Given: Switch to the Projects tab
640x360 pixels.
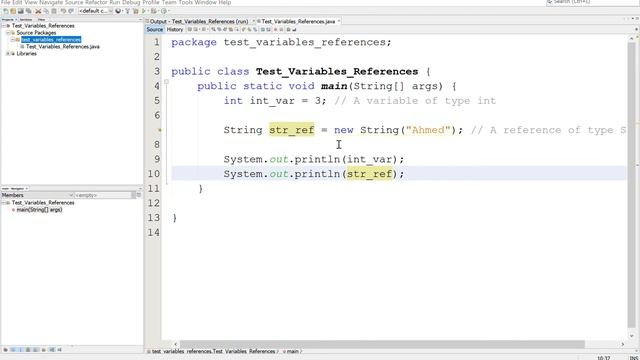Looking at the screenshot, I should (8, 19).
